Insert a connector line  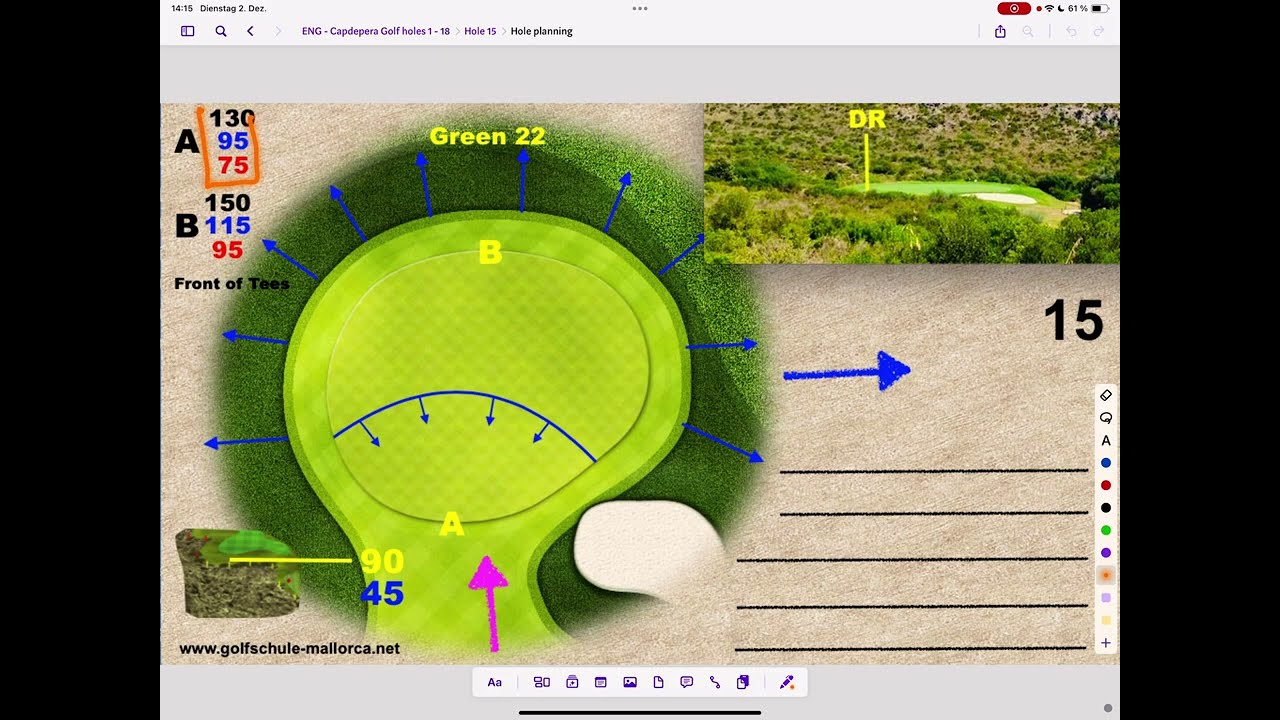click(715, 682)
